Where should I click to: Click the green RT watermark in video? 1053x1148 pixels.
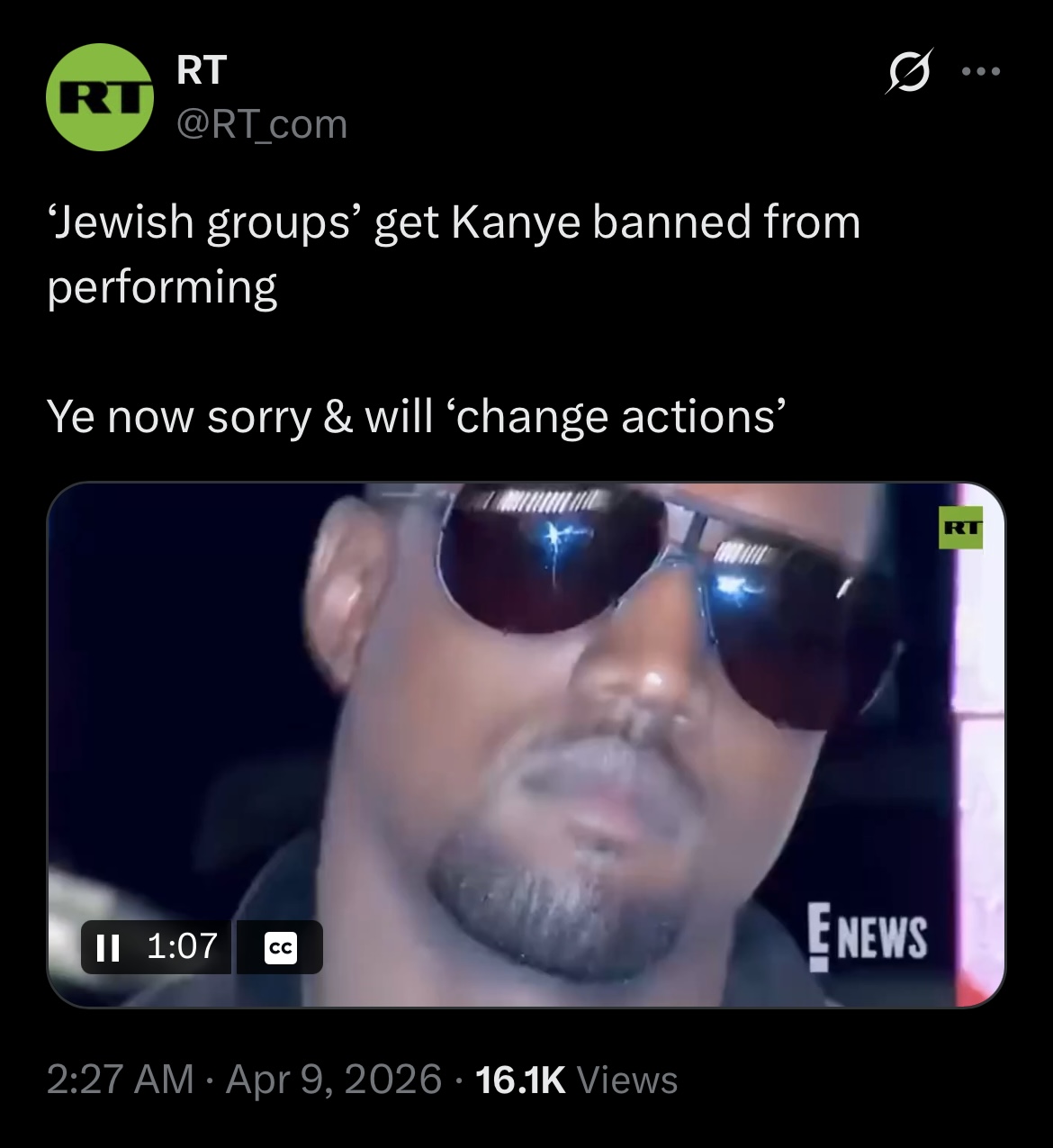tap(961, 528)
